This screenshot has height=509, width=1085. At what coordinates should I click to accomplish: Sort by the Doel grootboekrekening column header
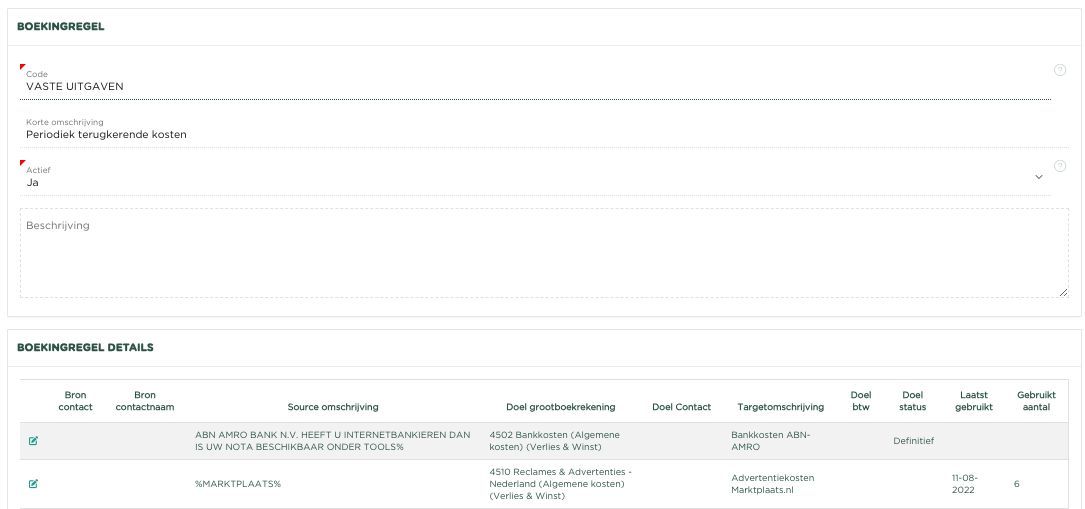tap(560, 407)
